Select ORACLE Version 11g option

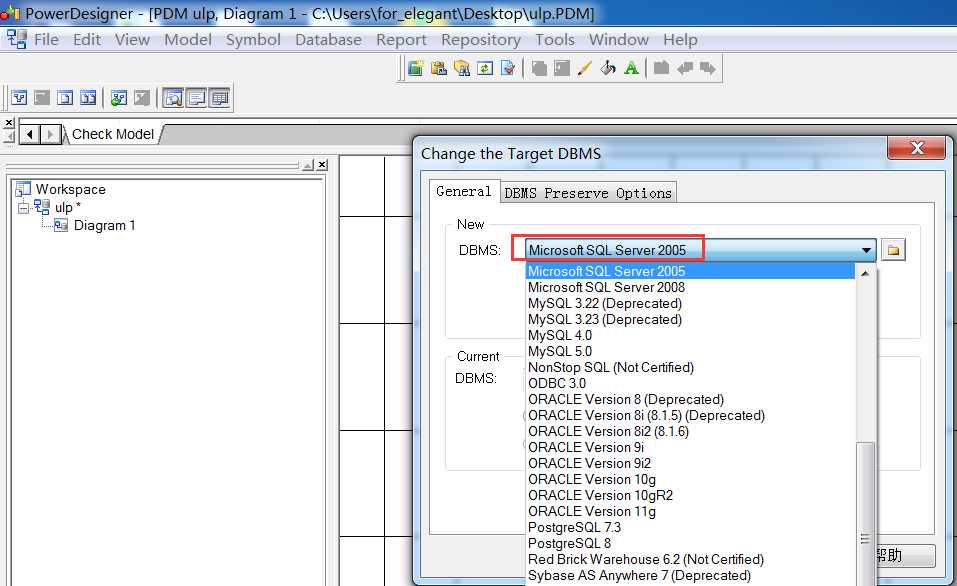(x=690, y=511)
